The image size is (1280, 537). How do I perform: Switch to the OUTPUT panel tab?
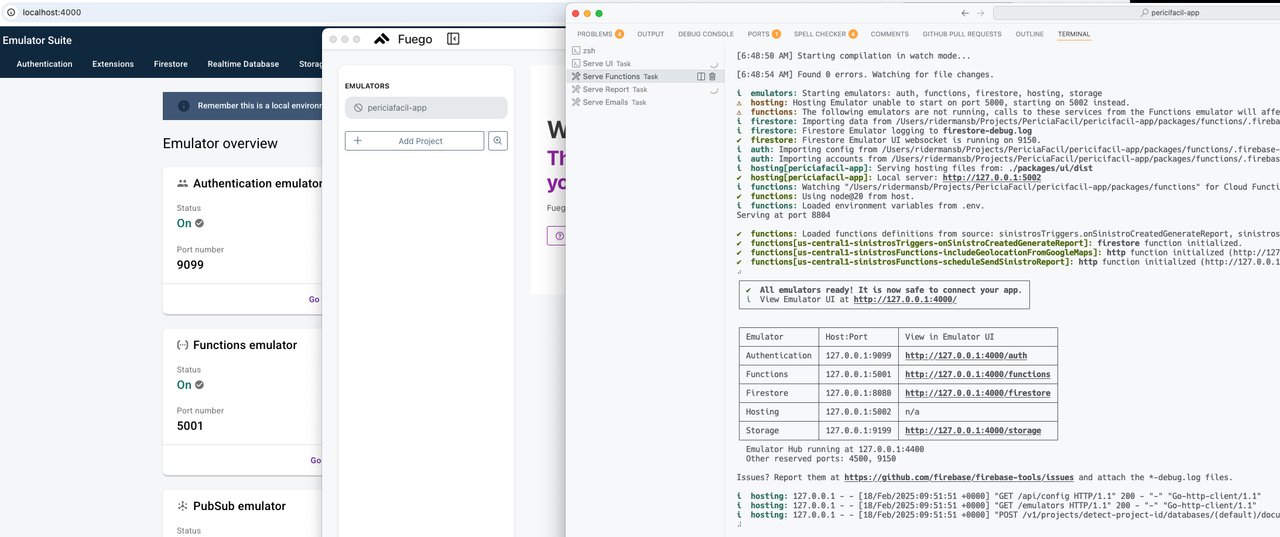click(x=650, y=34)
